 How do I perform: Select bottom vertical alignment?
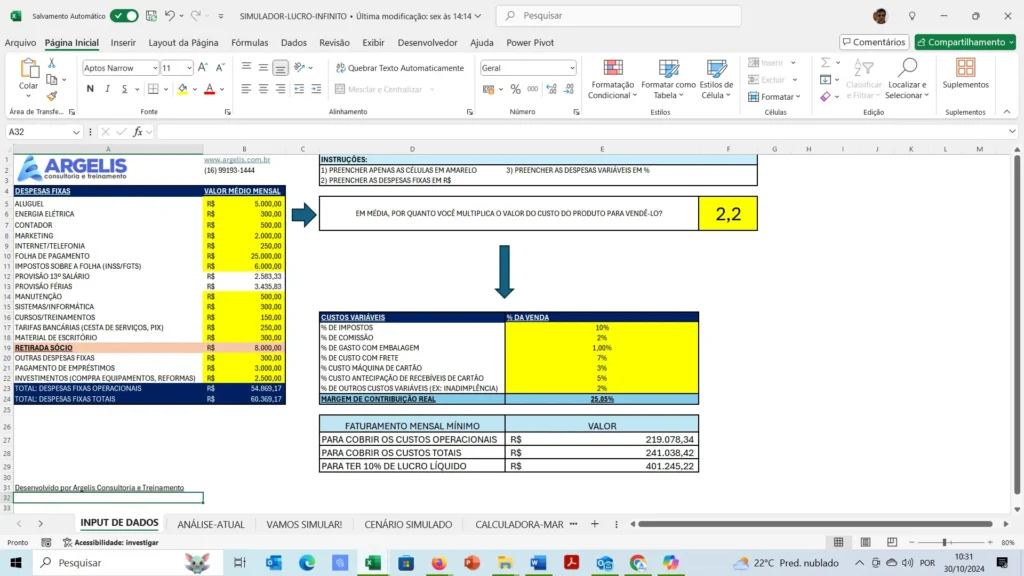[280, 67]
